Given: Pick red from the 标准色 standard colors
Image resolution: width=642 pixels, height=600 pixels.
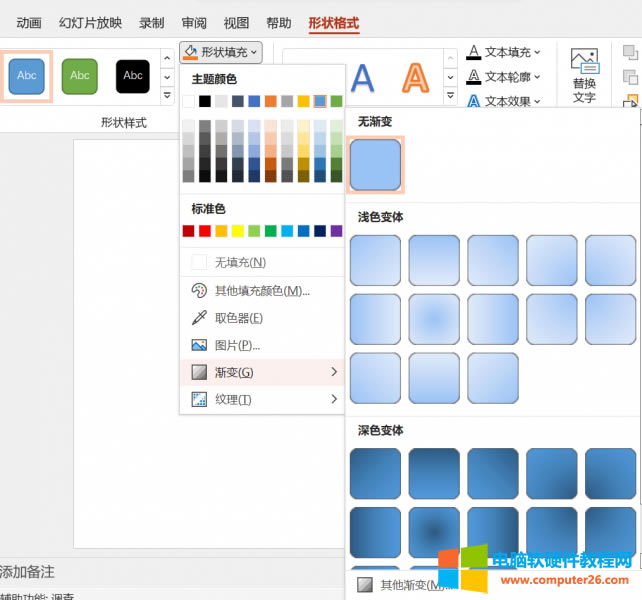Looking at the screenshot, I should click(x=189, y=231).
